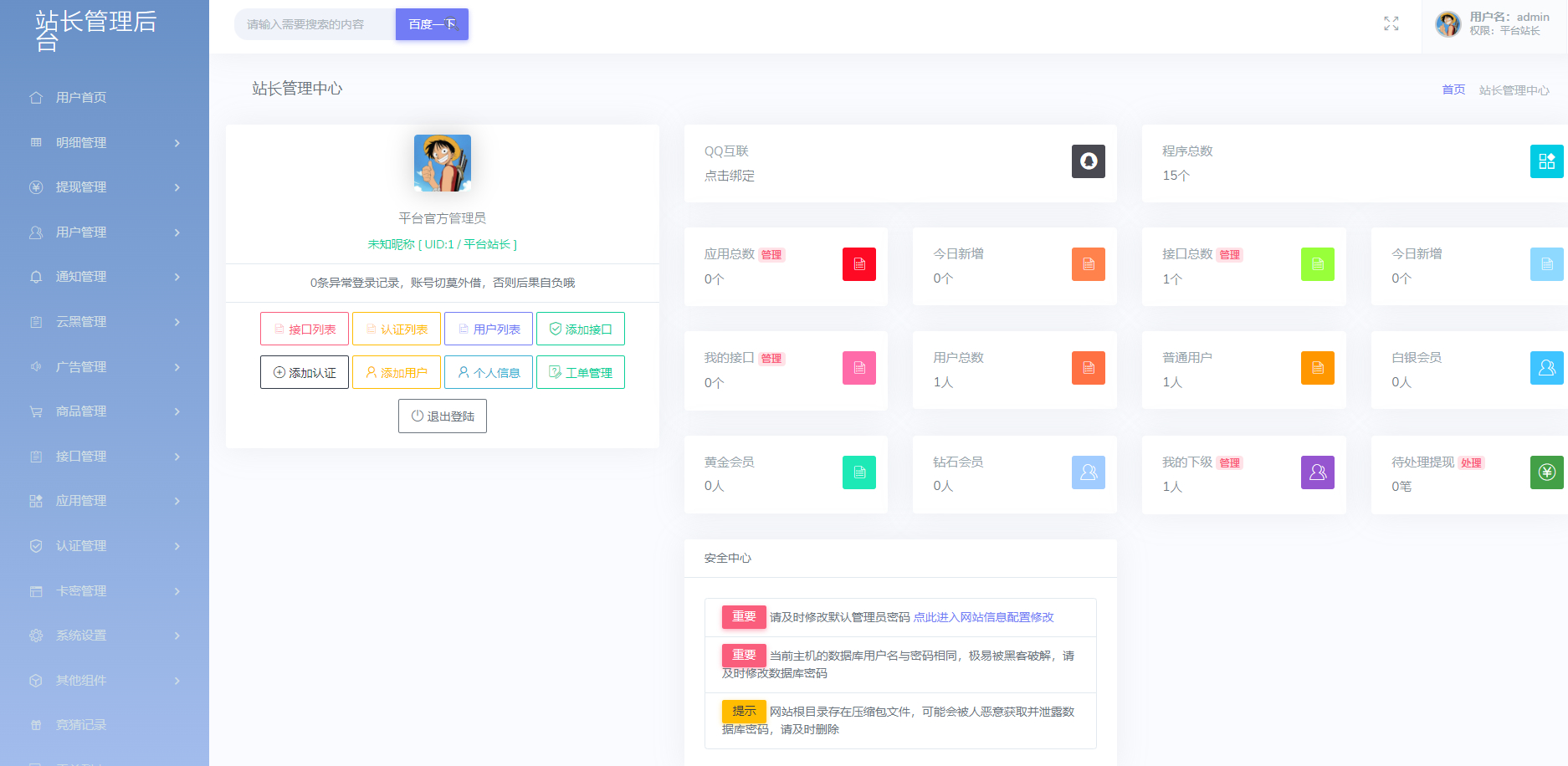
Task: Expand the 提现管理 submenu arrow
Action: pyautogui.click(x=177, y=187)
